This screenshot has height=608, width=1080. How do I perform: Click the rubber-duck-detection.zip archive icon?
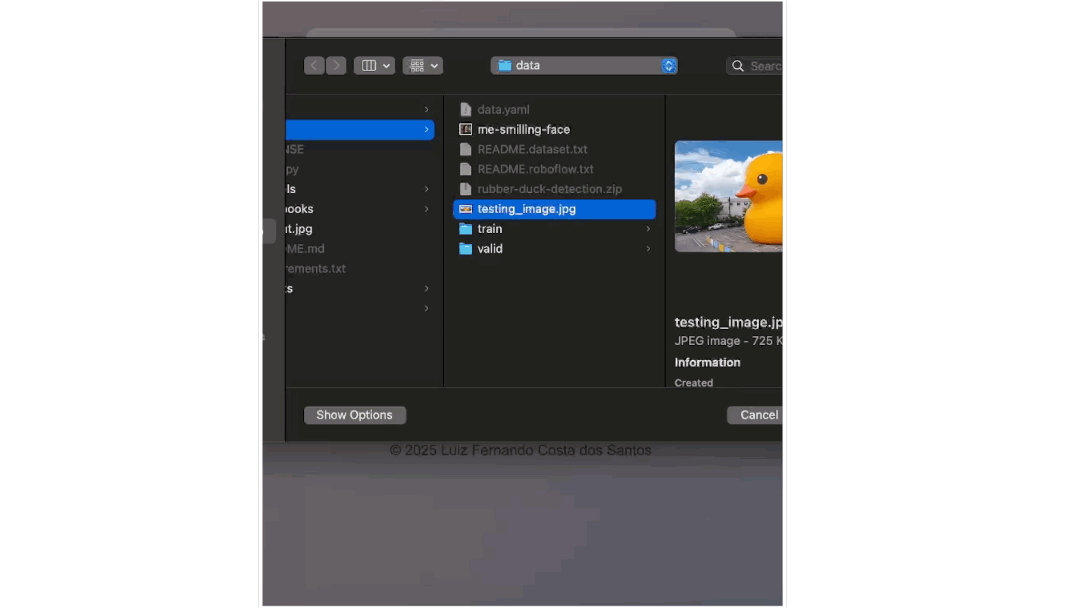(465, 189)
